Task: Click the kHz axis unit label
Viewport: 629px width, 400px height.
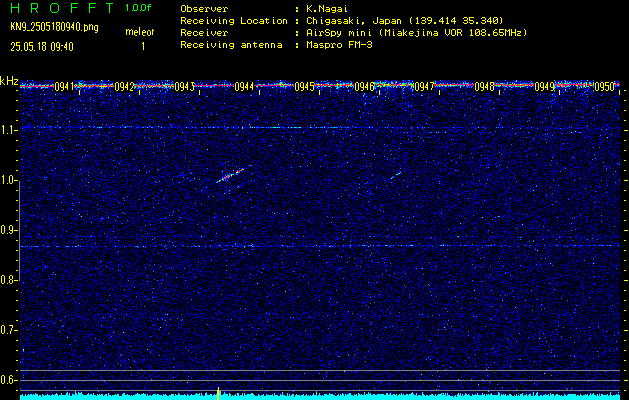Action: point(9,81)
